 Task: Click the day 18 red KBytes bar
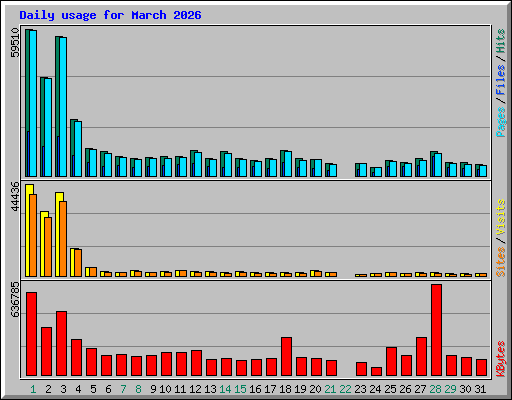tap(286, 357)
